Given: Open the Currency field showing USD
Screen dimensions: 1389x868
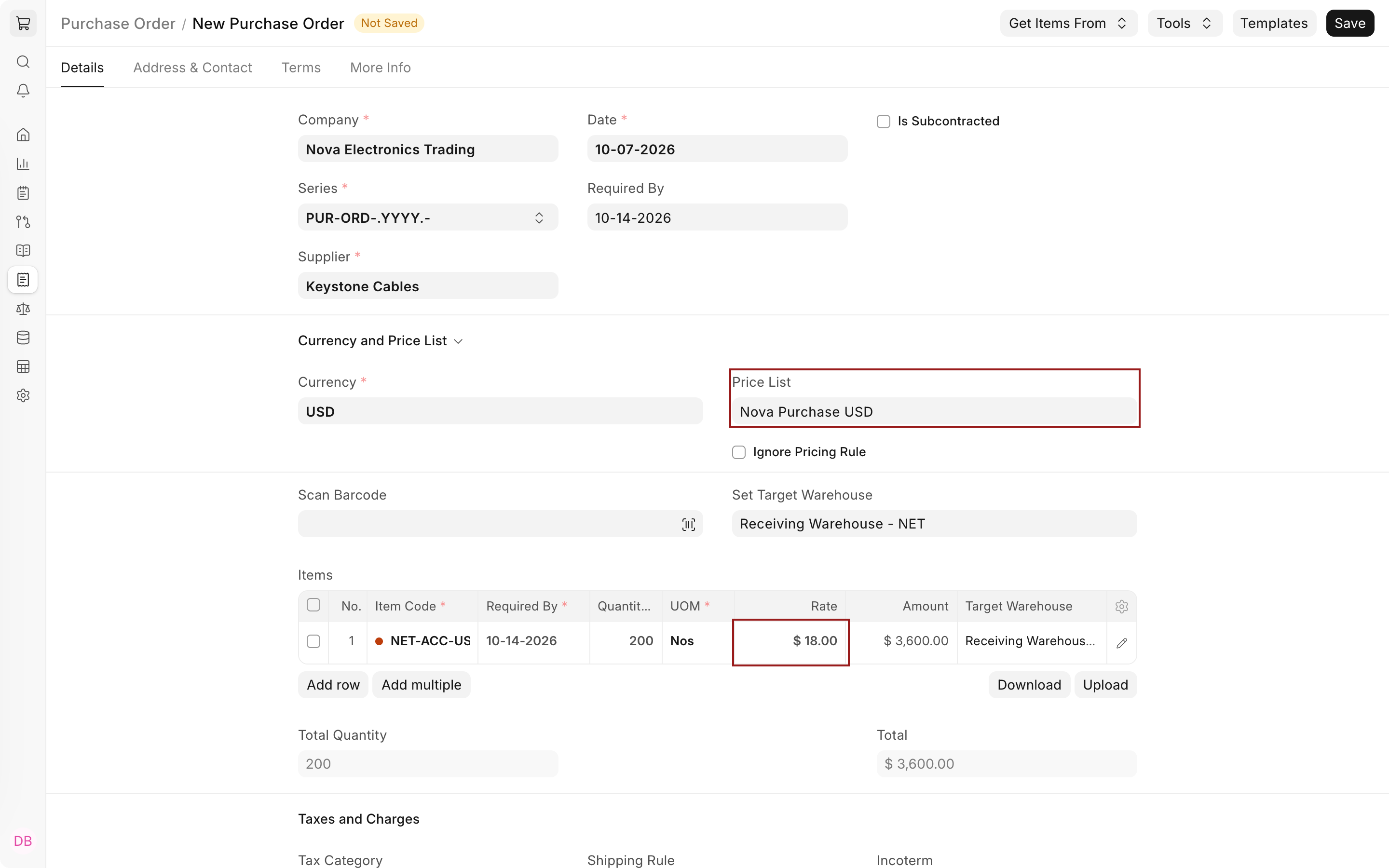Looking at the screenshot, I should click(x=500, y=412).
